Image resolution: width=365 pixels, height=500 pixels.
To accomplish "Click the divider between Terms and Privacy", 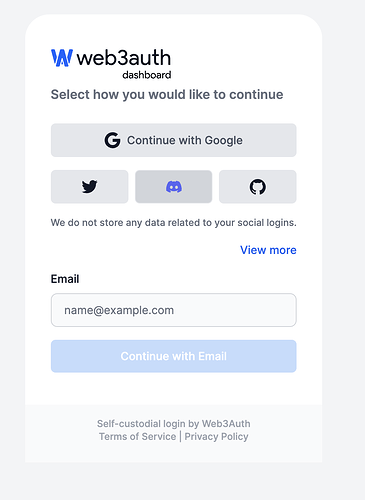I will tap(180, 436).
